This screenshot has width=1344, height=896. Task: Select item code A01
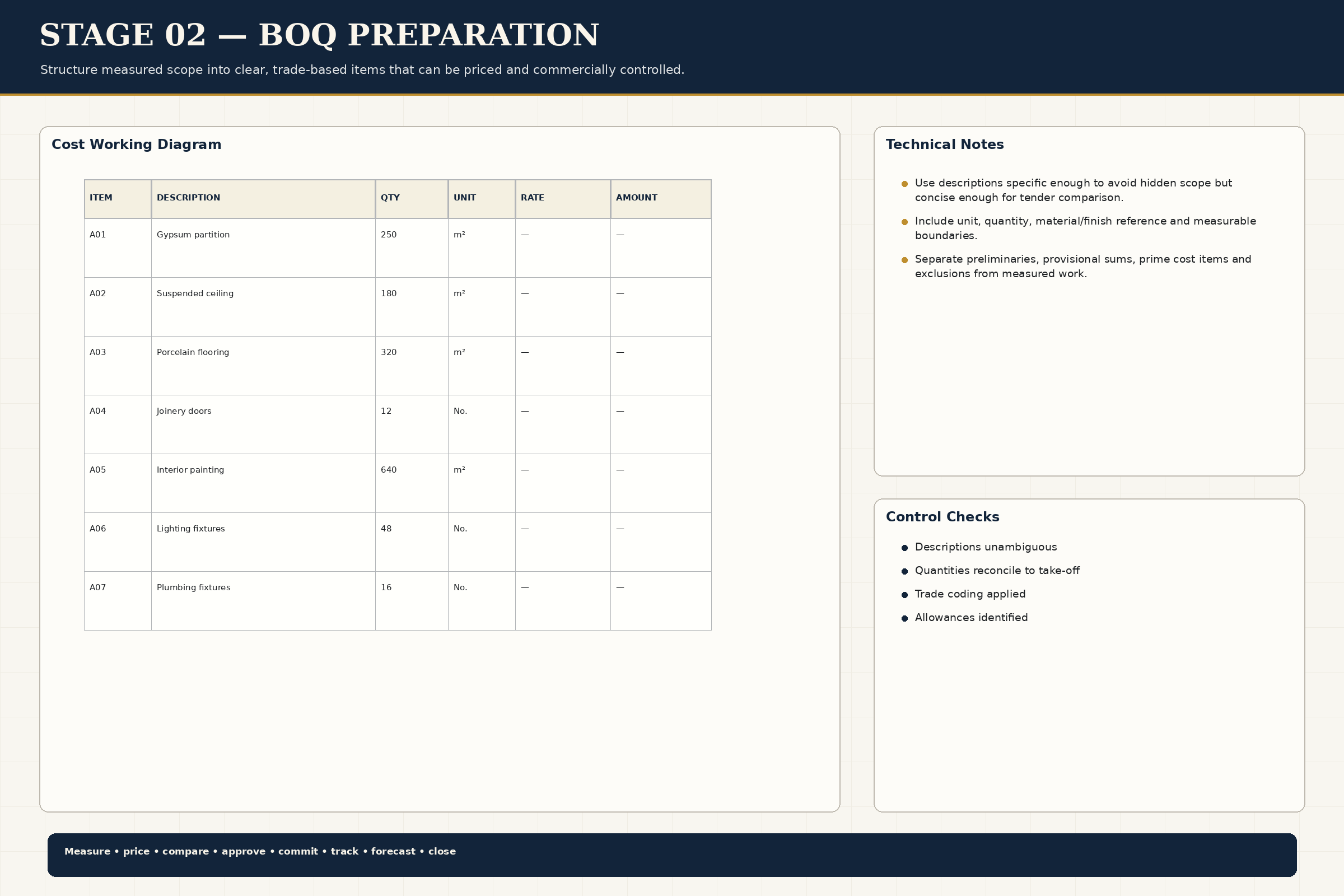point(97,235)
